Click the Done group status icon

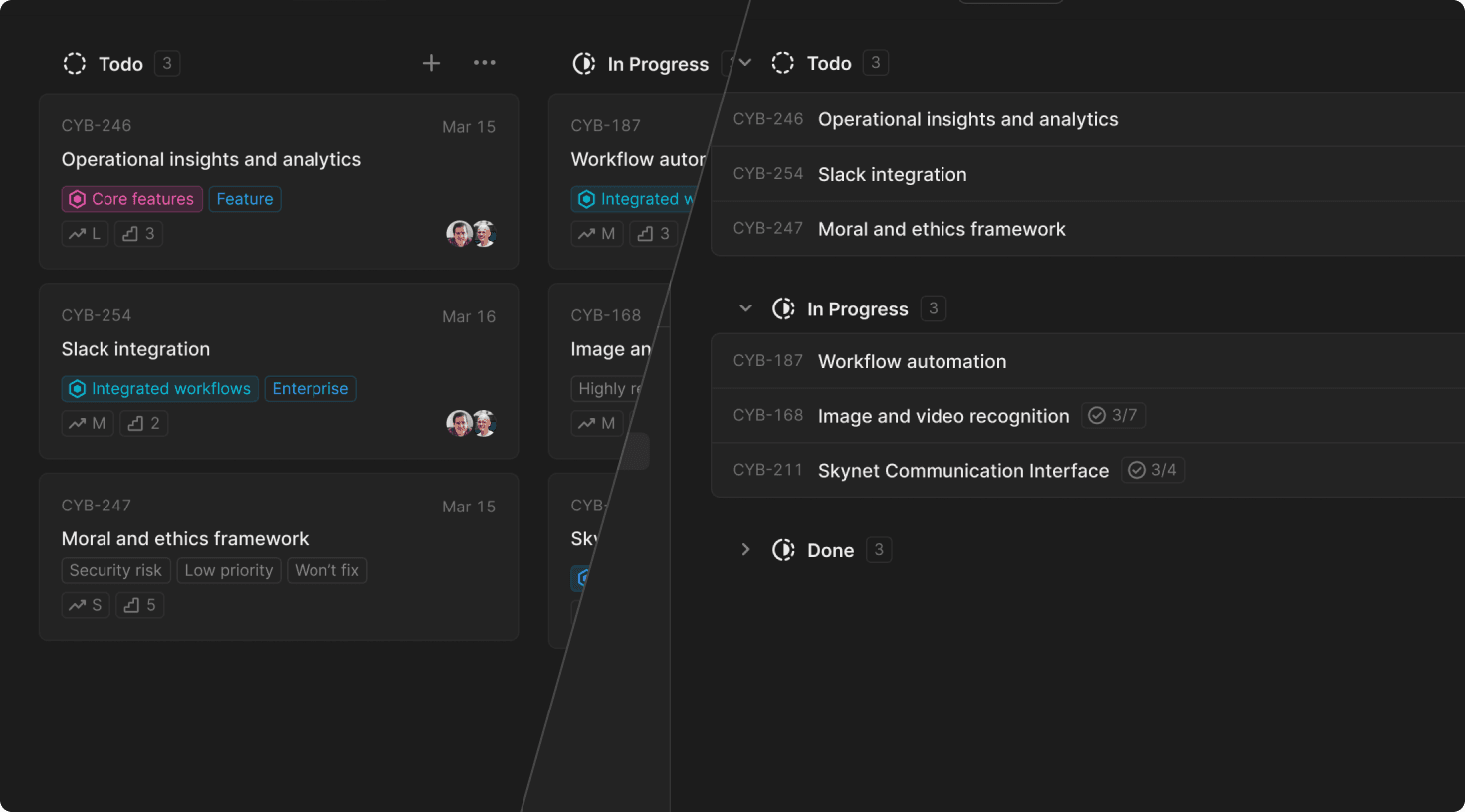tap(783, 550)
